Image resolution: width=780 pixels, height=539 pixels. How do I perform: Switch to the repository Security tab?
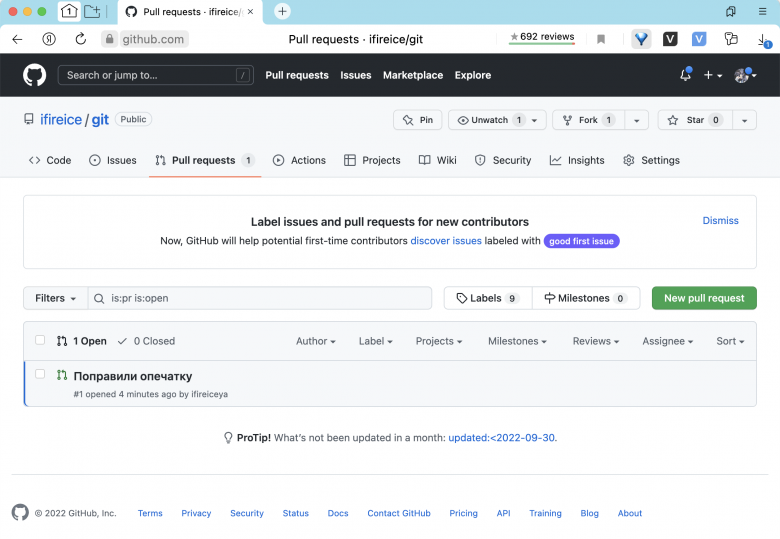pos(503,160)
